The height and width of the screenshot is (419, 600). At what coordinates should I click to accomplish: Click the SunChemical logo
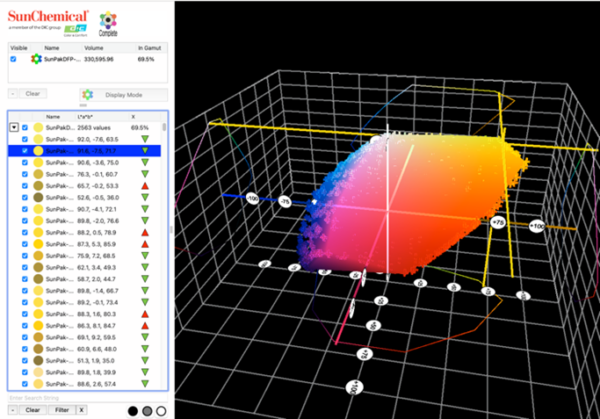tap(48, 17)
